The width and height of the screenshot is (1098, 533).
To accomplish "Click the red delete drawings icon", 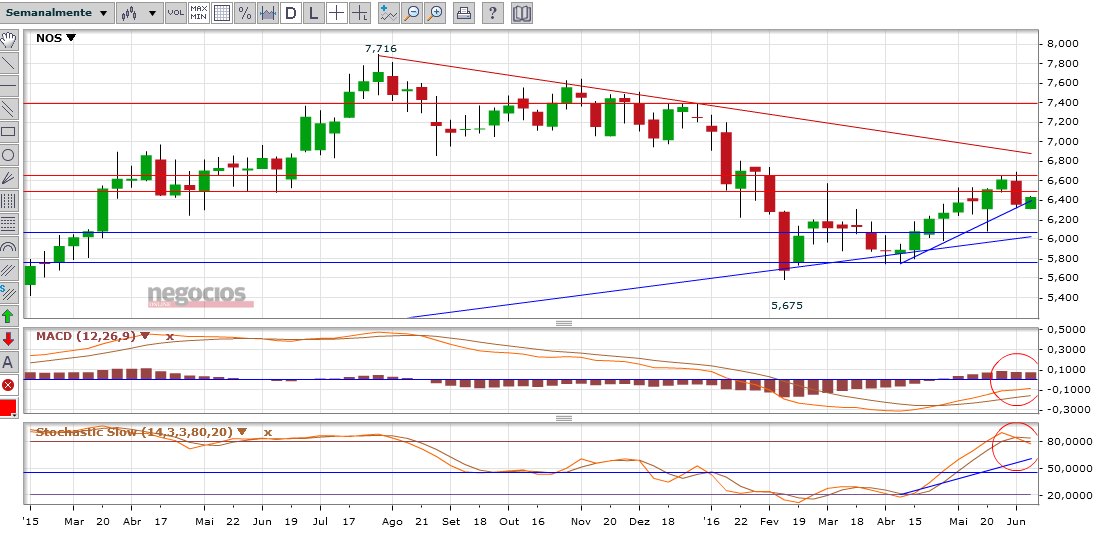I will pos(8,385).
